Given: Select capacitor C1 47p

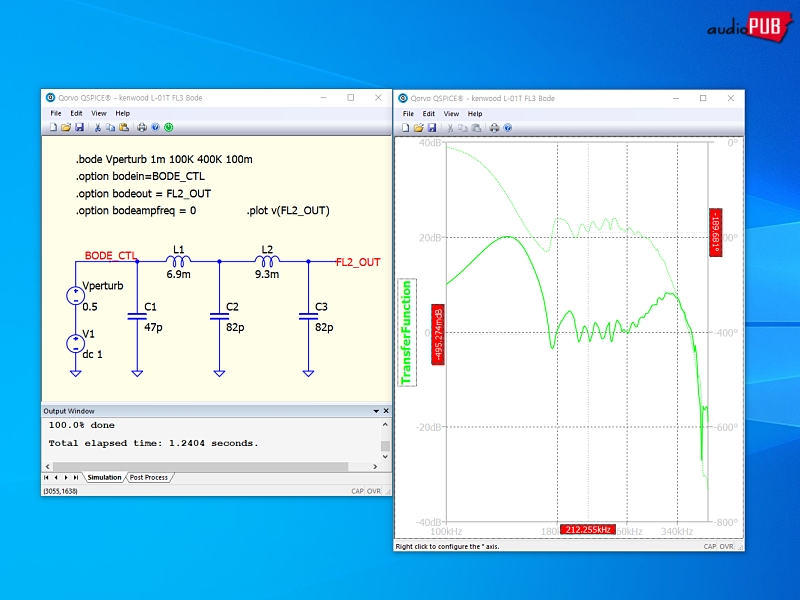Looking at the screenshot, I should pos(137,316).
